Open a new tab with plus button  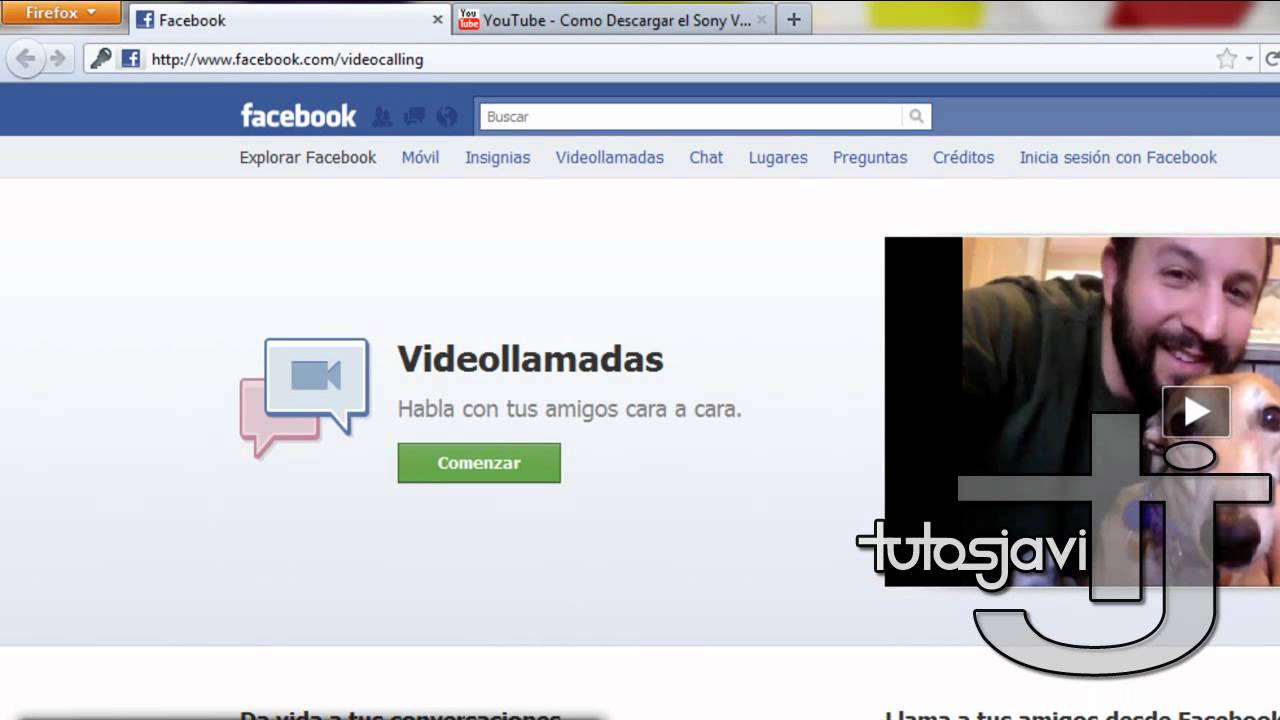794,19
